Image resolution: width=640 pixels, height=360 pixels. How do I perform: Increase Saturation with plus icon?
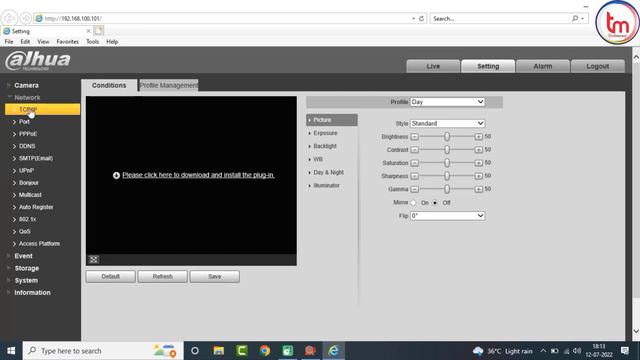coord(478,163)
